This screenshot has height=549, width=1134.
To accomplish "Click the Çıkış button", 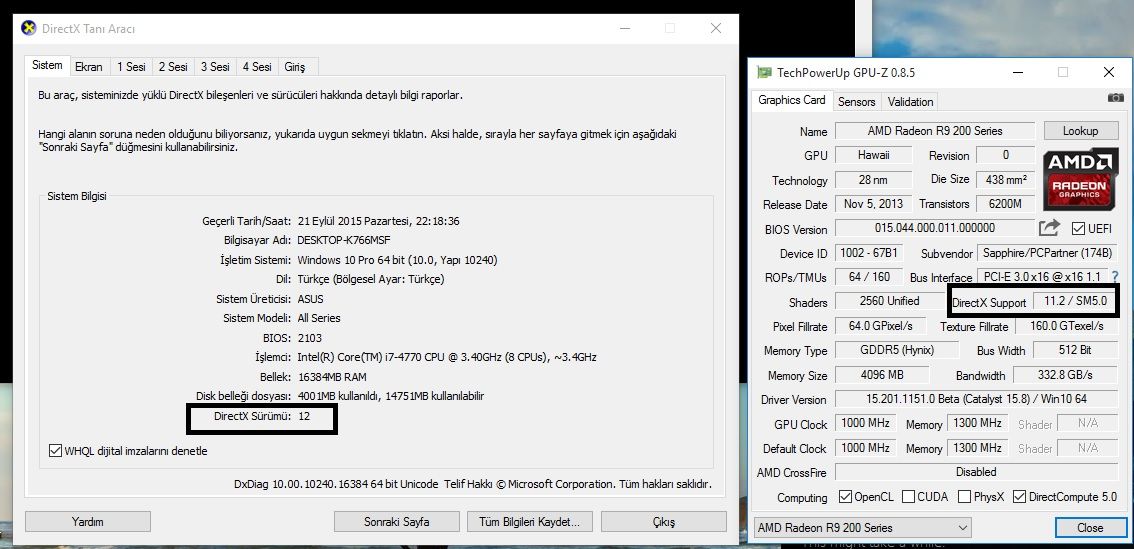I will pos(663,522).
